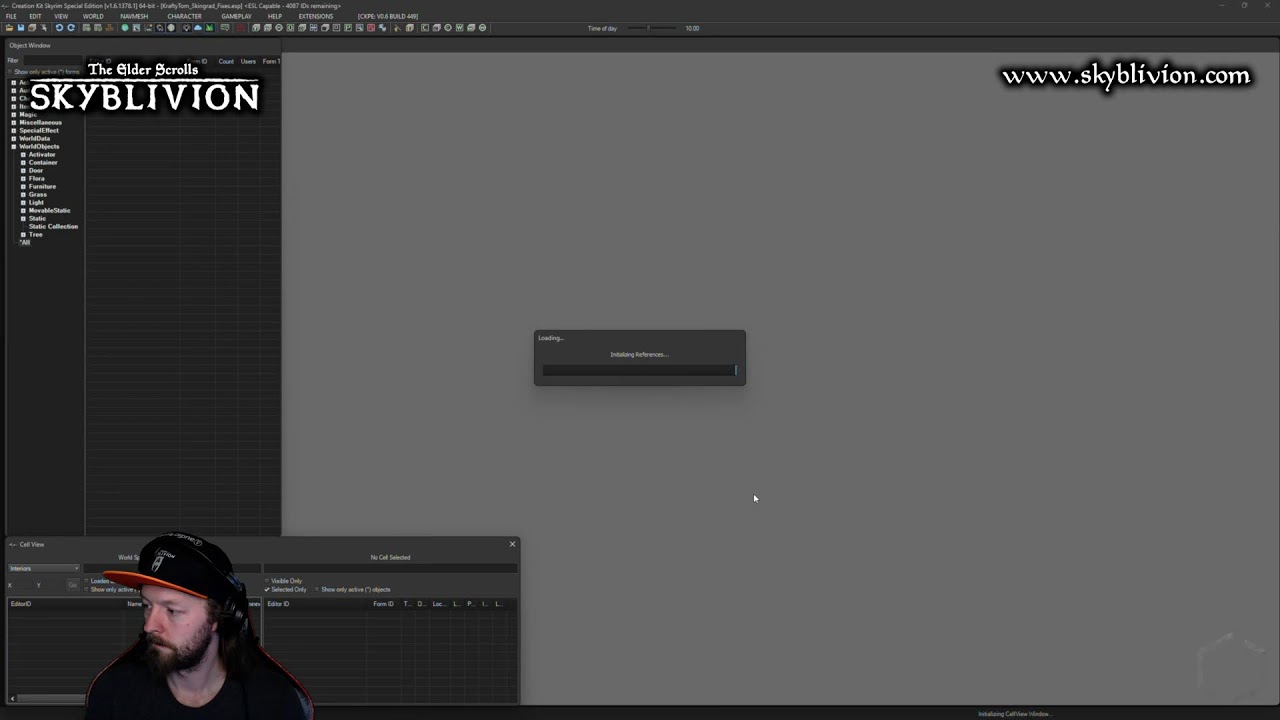Expand the Furniture tree node
Viewport: 1280px width, 720px height.
[23, 186]
